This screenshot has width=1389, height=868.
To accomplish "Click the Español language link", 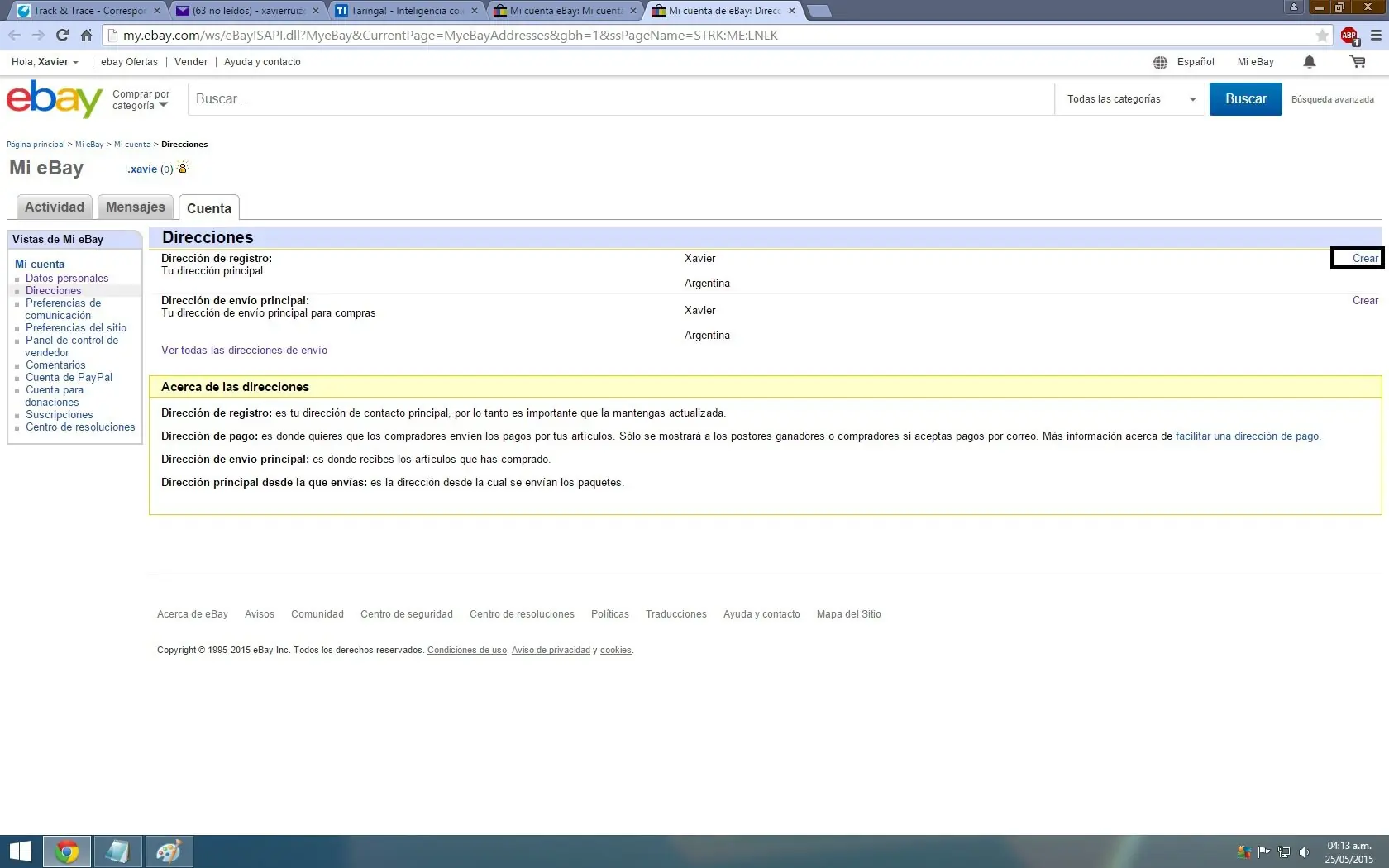I will point(1196,62).
